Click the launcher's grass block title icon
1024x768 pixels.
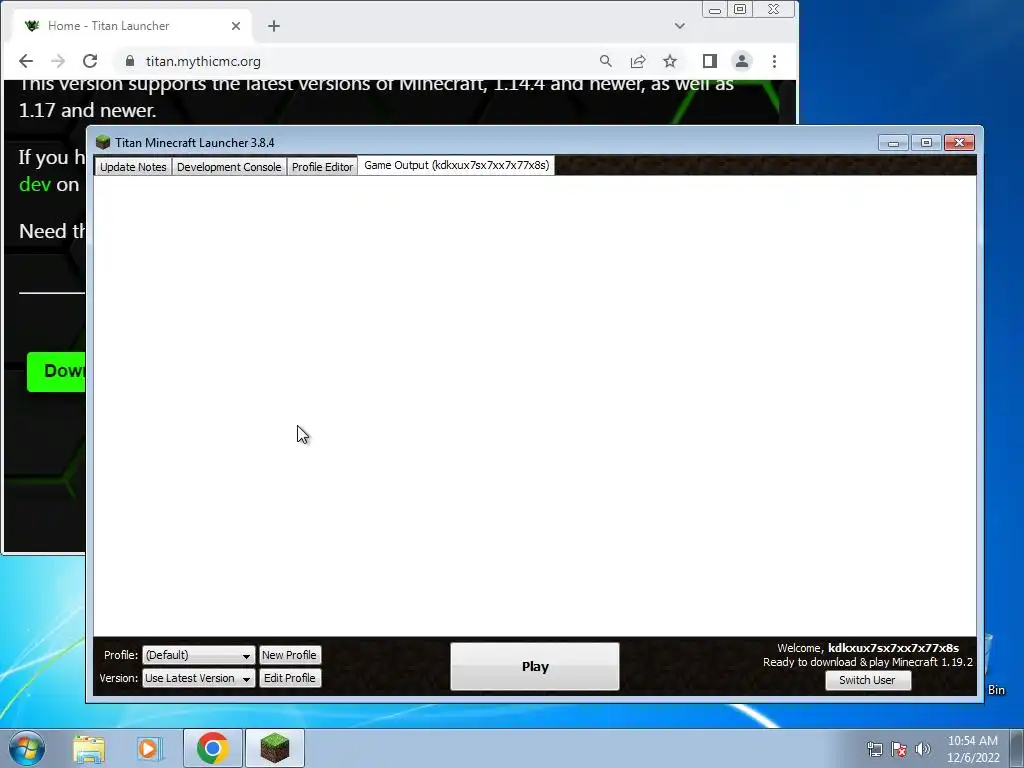tap(103, 142)
